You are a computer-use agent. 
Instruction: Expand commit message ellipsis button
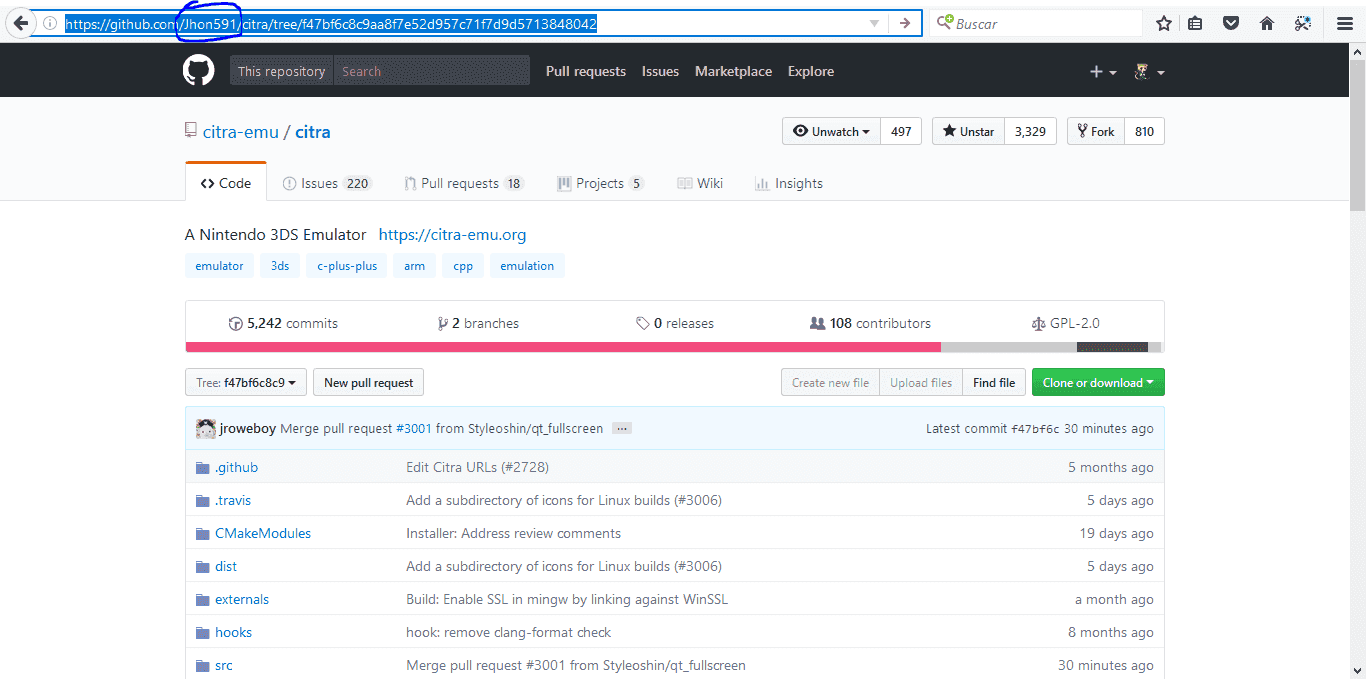tap(622, 428)
